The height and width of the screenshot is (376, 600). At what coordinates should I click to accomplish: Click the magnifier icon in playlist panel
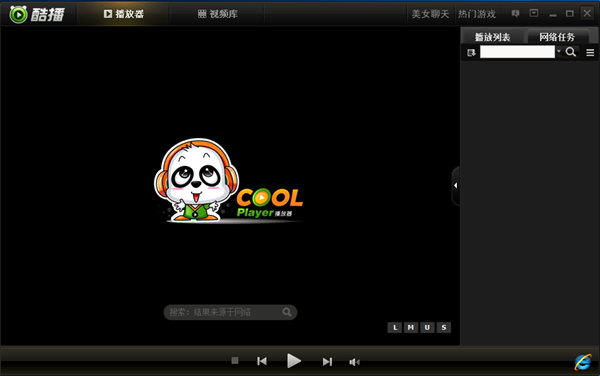tap(571, 52)
